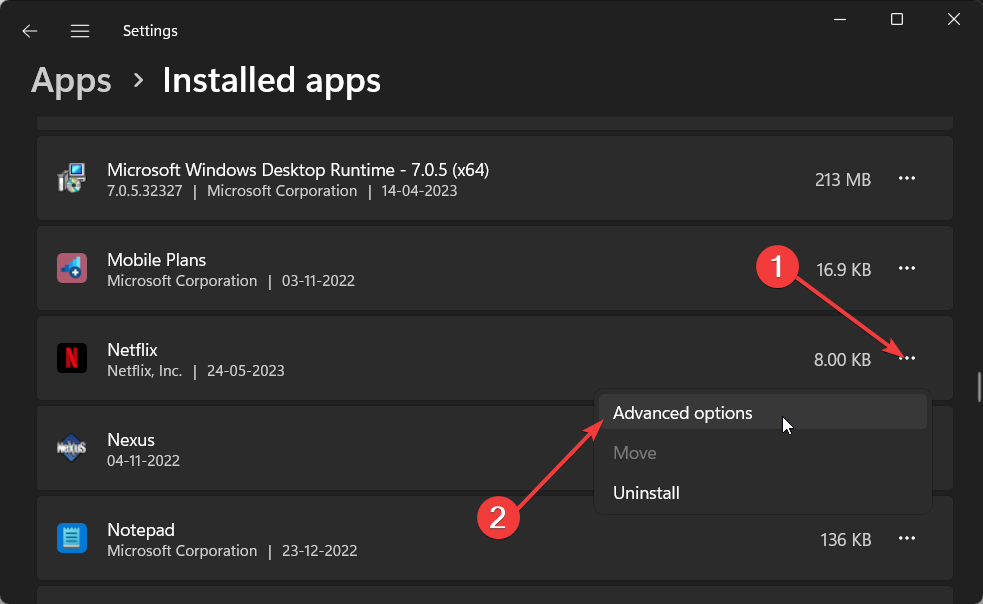Click the 213 MB size value
The image size is (983, 604).
point(843,180)
